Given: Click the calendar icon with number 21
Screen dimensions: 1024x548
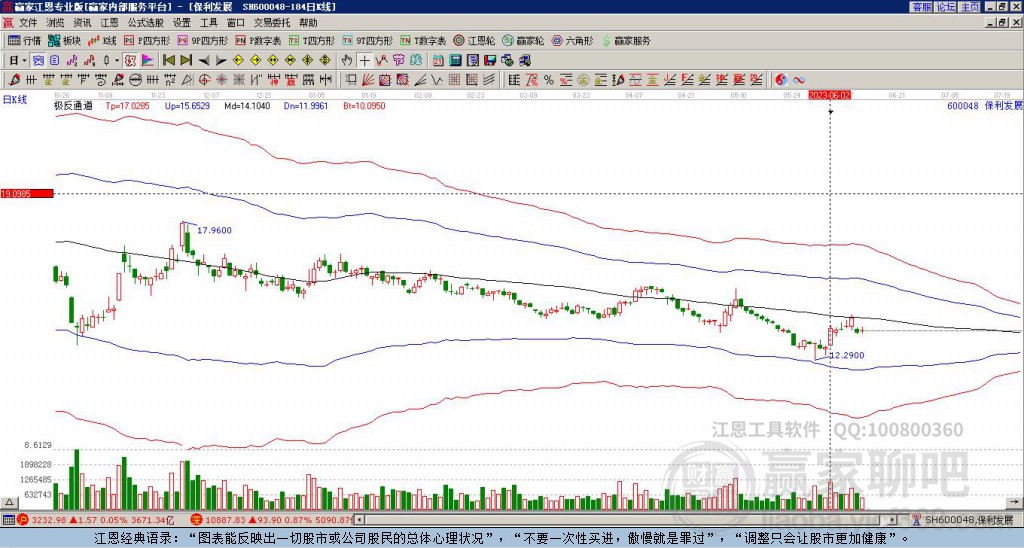Looking at the screenshot, I should (438, 61).
